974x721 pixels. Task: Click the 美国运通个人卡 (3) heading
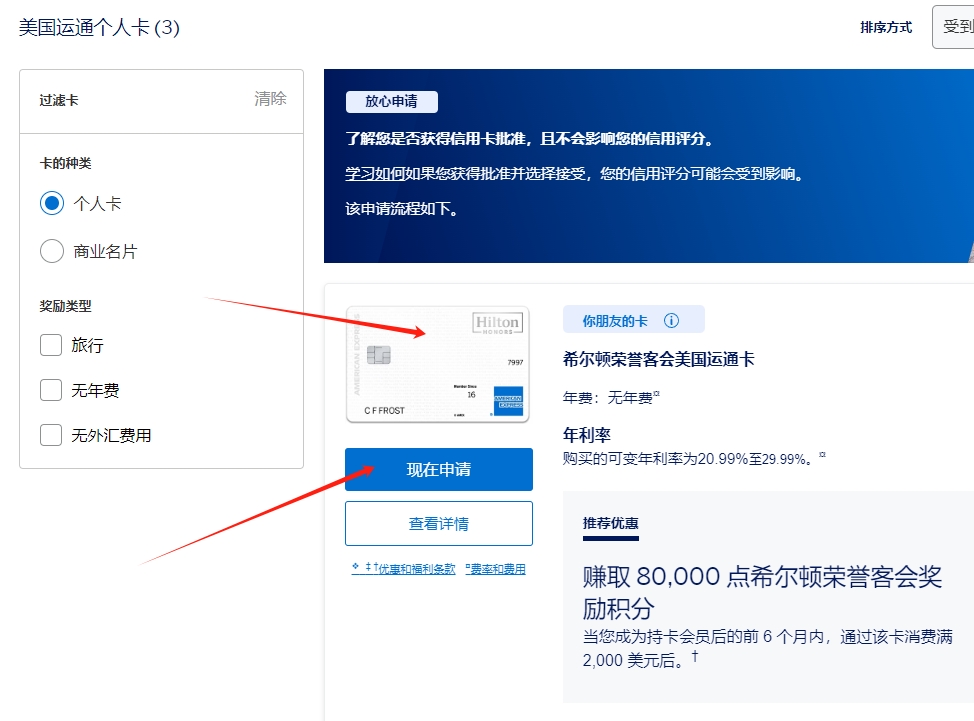[99, 27]
